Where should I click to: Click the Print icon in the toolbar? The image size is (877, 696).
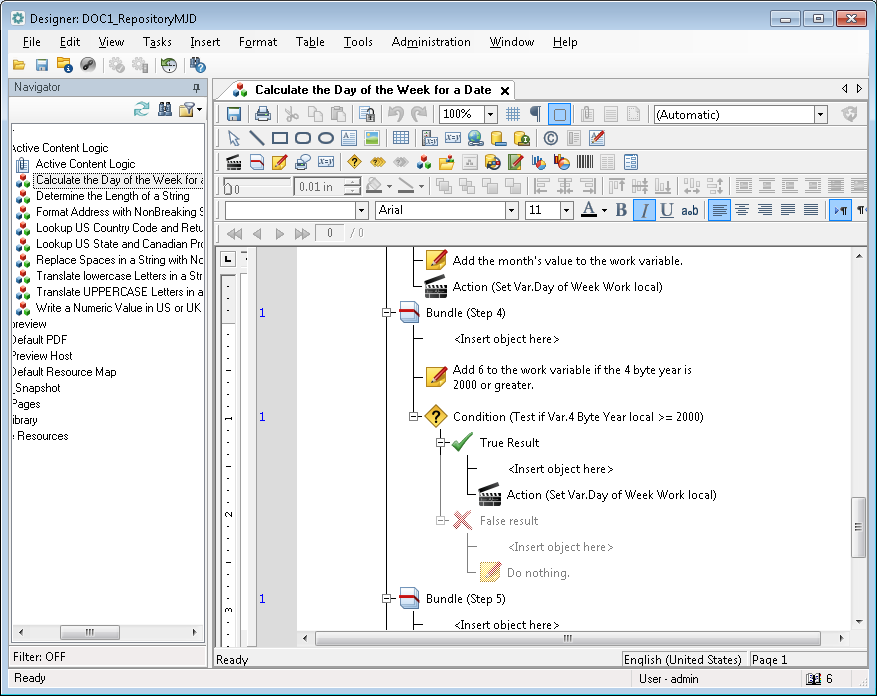pyautogui.click(x=263, y=114)
